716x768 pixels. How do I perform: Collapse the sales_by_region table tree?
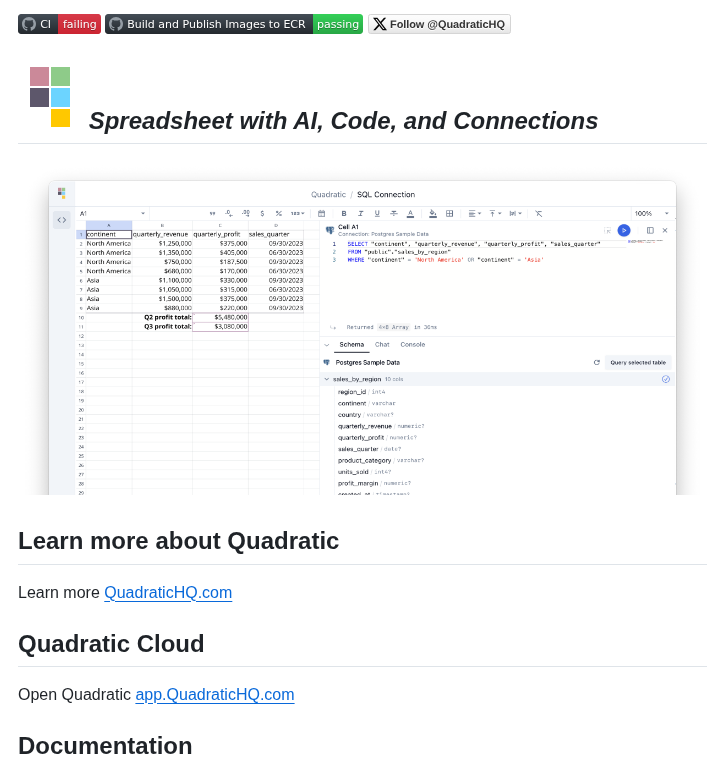point(327,379)
